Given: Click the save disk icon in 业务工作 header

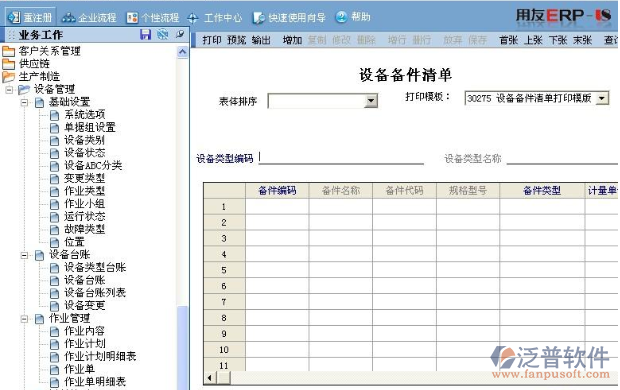Looking at the screenshot, I should tap(145, 34).
